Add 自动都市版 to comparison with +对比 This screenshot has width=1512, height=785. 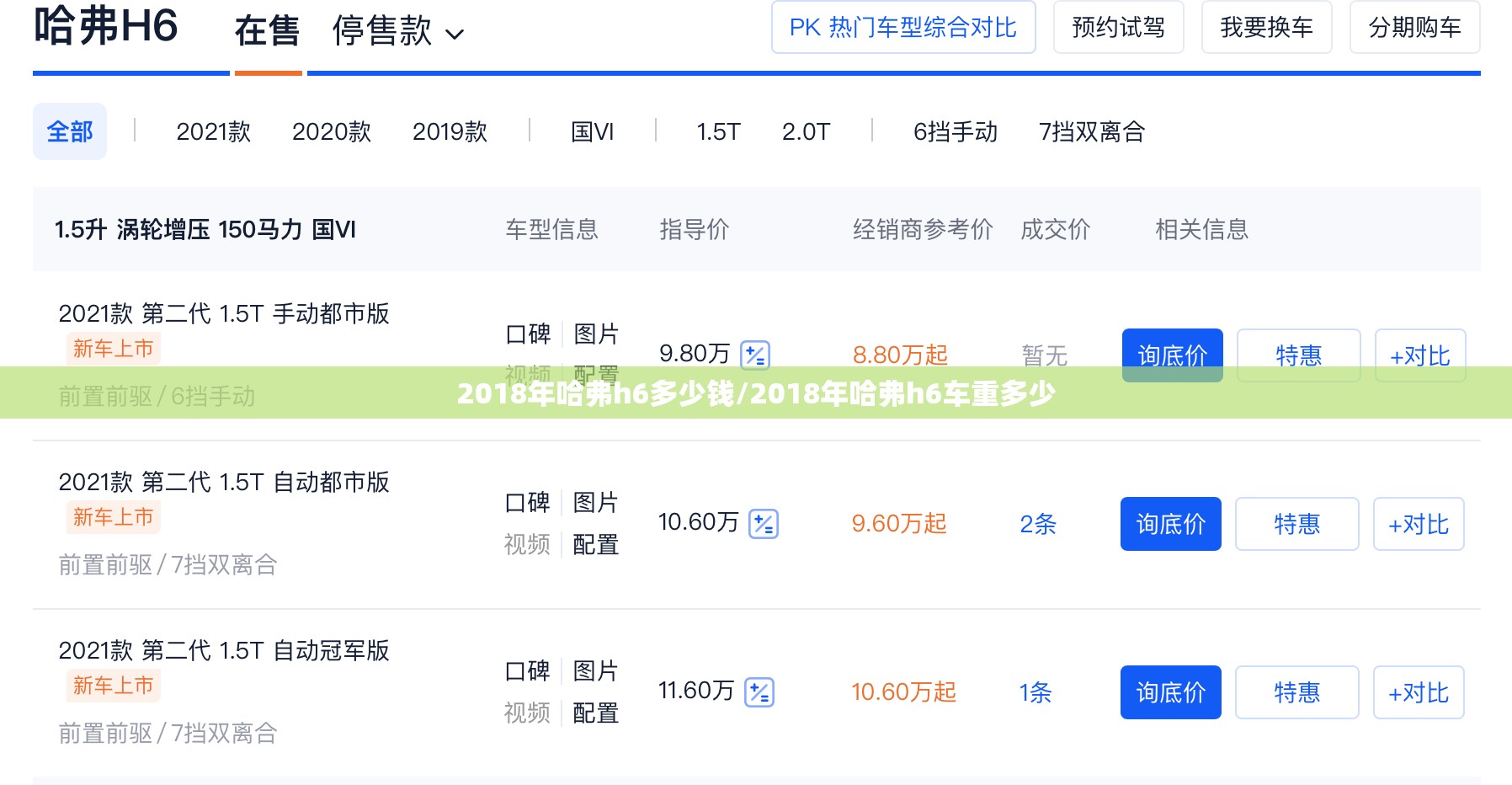1419,524
